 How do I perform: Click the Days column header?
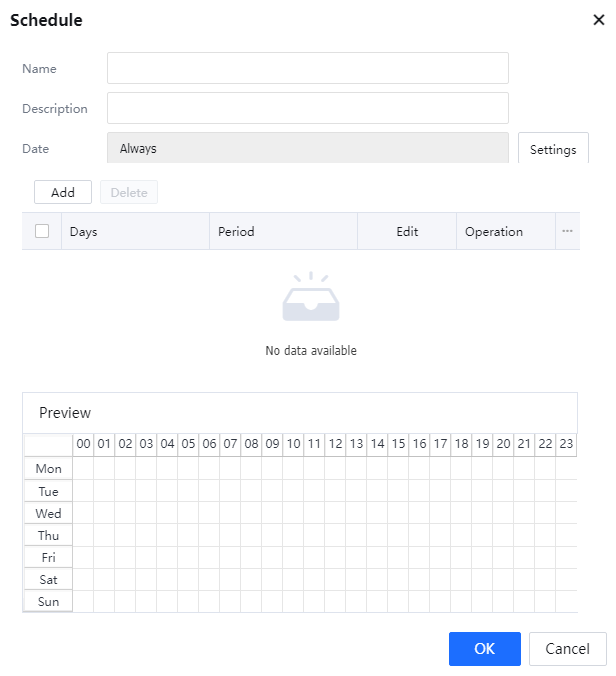coord(83,231)
